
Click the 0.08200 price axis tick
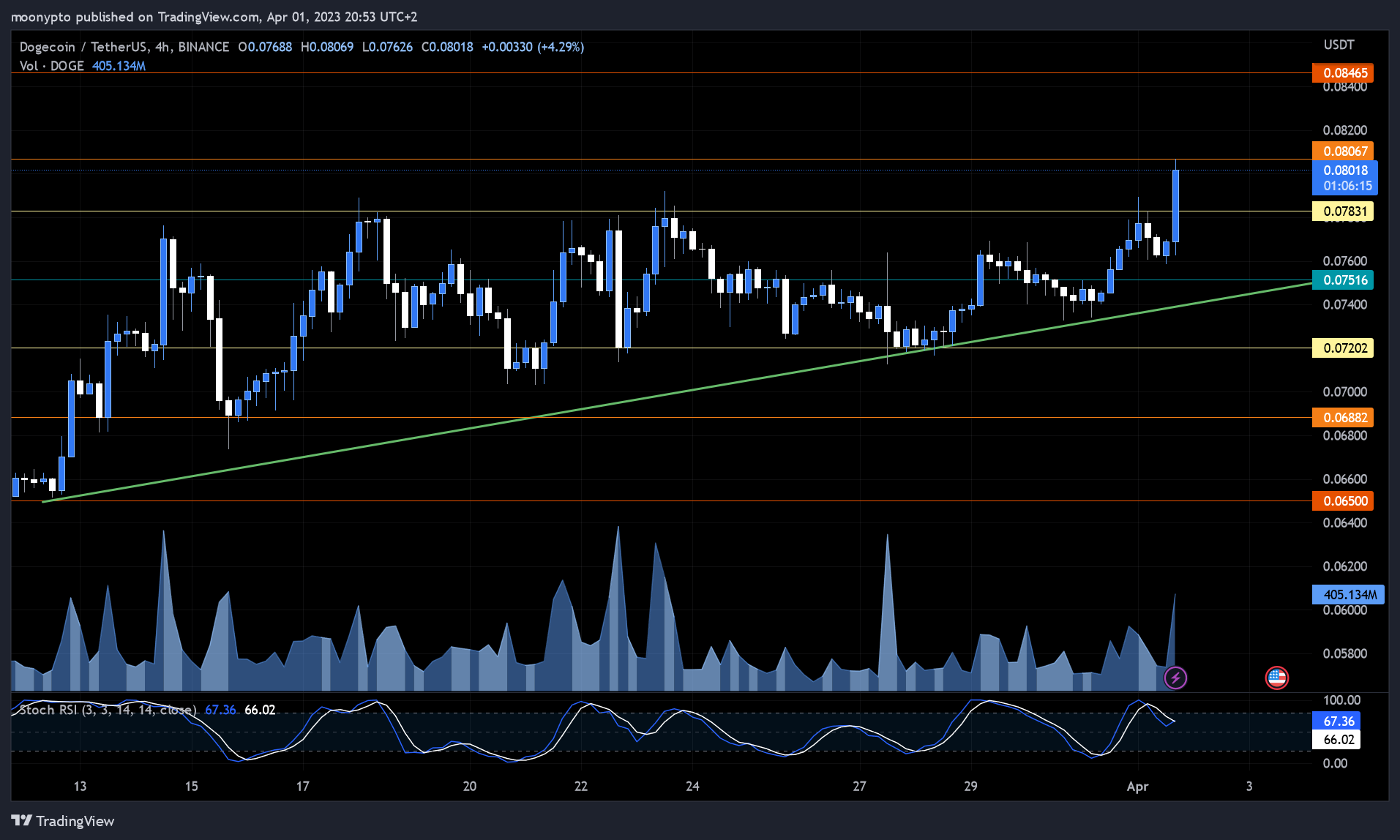(x=1344, y=130)
